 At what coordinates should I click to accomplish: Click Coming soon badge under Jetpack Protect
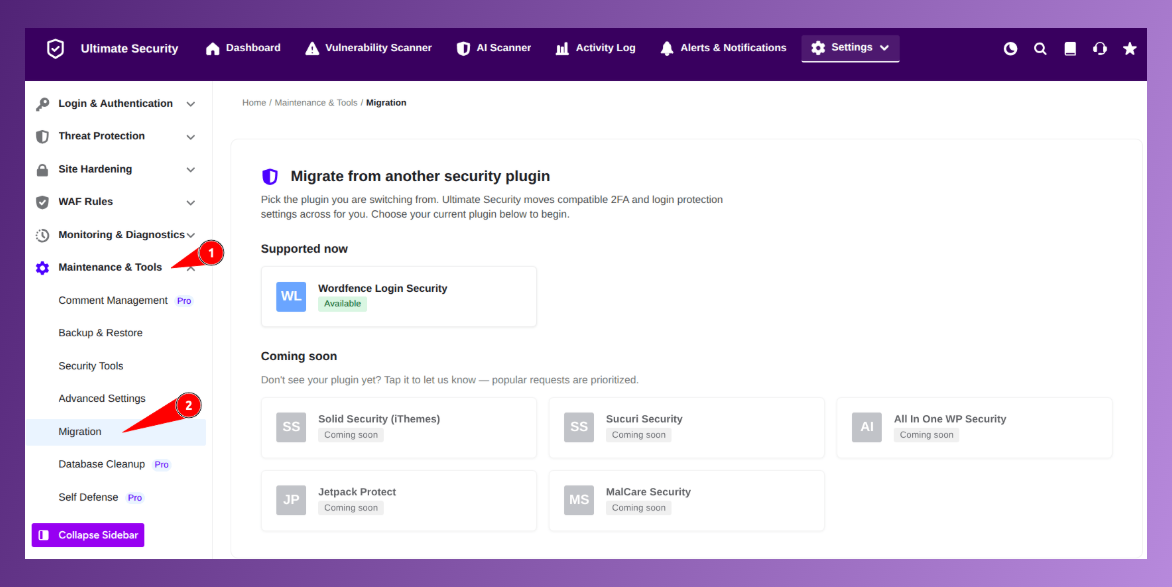pyautogui.click(x=351, y=508)
